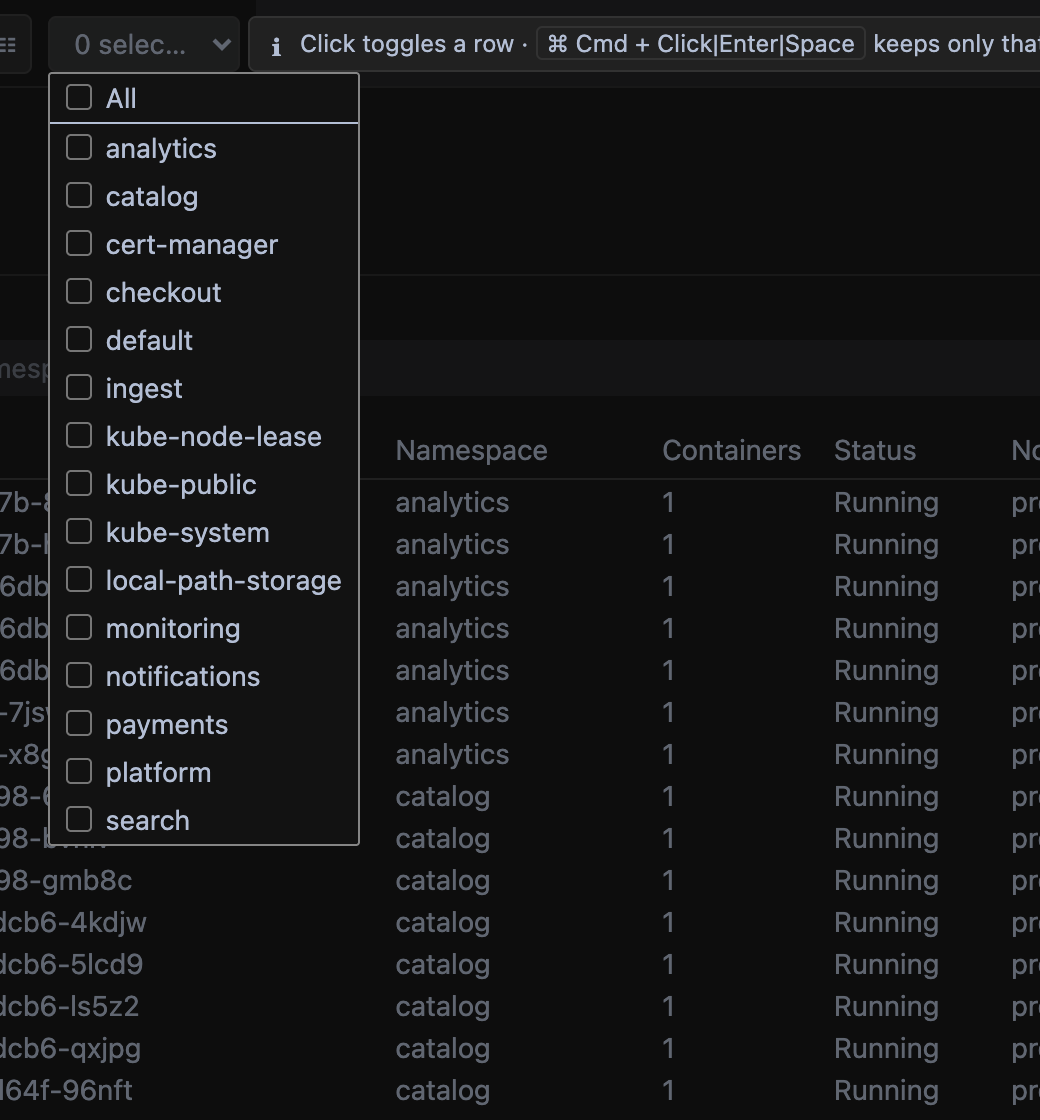This screenshot has height=1120, width=1040.
Task: Tick the 'cert-manager' checkbox
Action: click(79, 244)
